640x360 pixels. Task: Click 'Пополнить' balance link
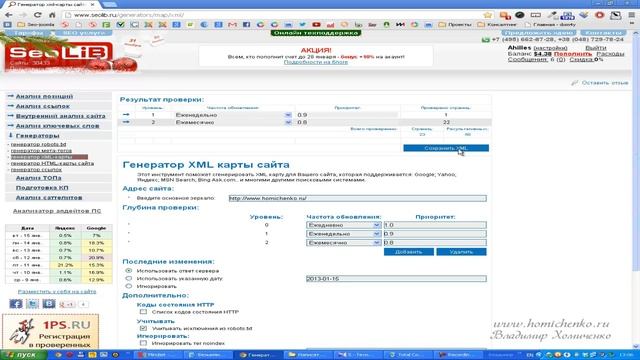click(x=573, y=54)
